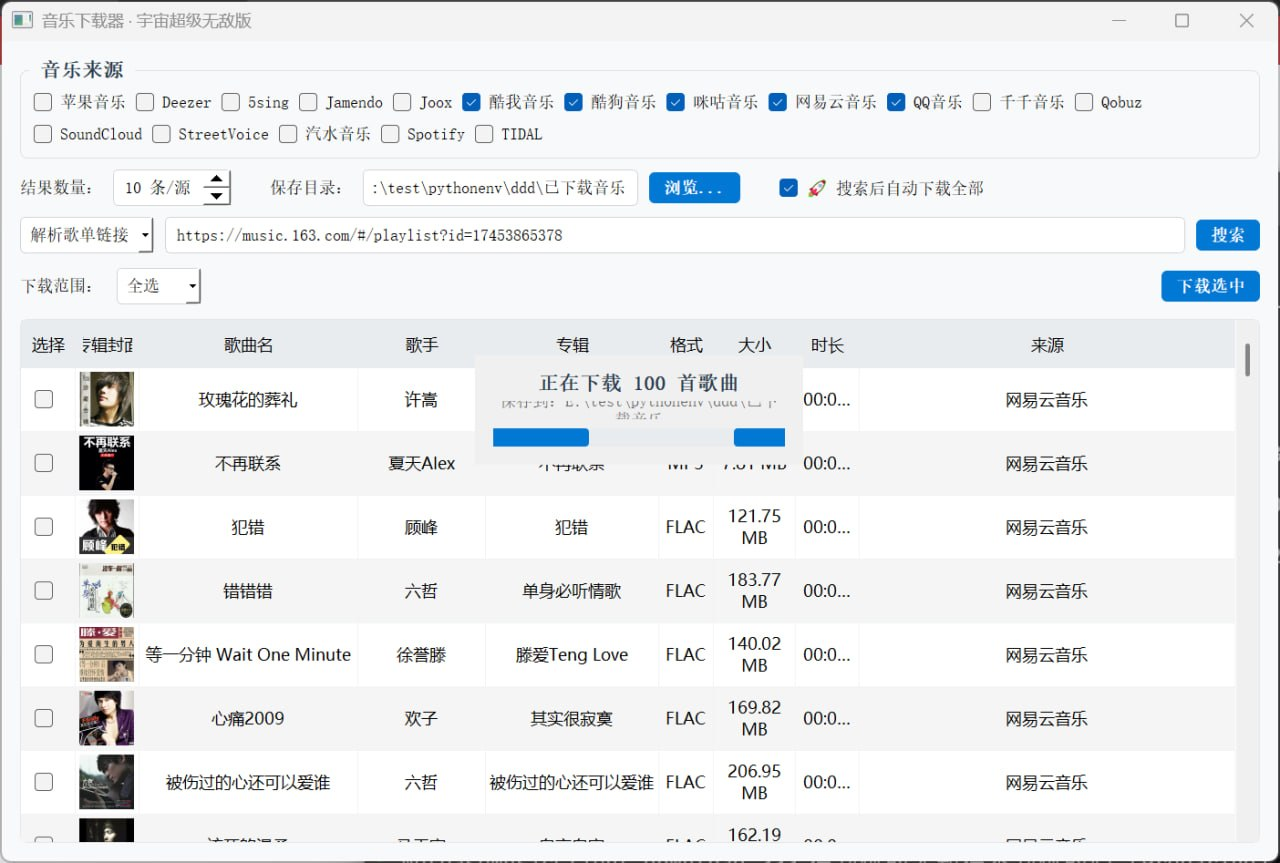Screen dimensions: 1280x863
Task: Click the 下载选中 download button
Action: pos(1210,285)
